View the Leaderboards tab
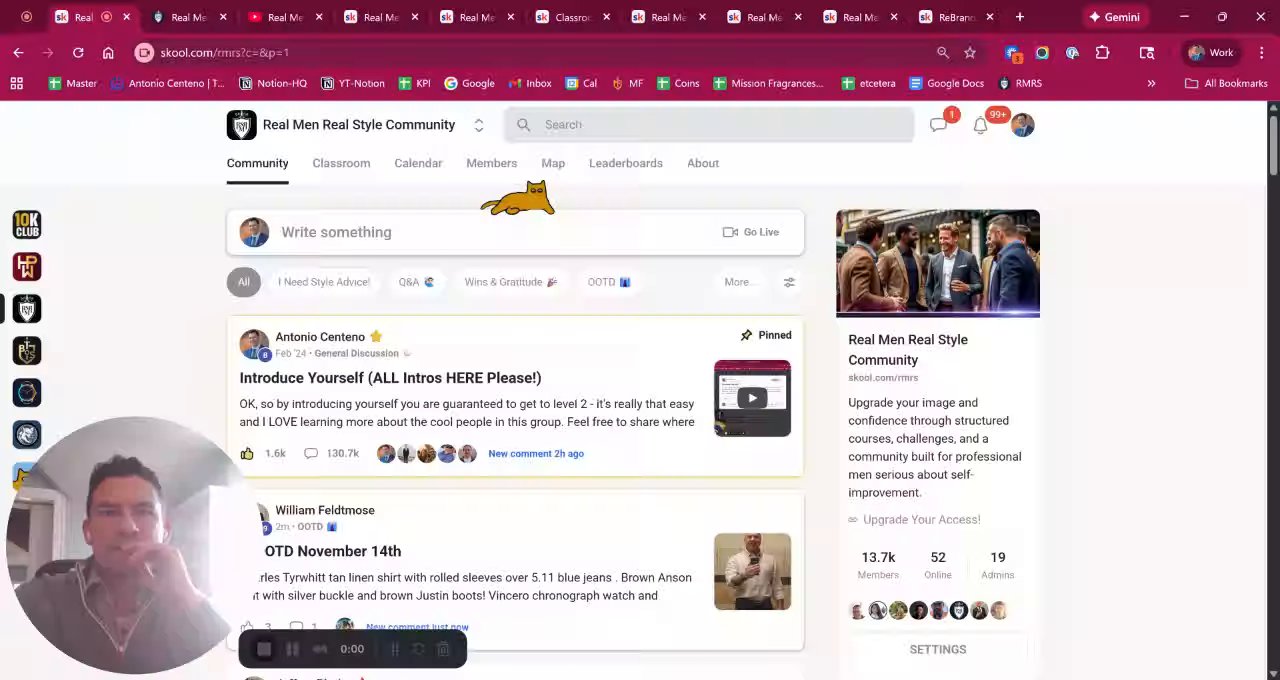This screenshot has height=680, width=1280. (626, 163)
